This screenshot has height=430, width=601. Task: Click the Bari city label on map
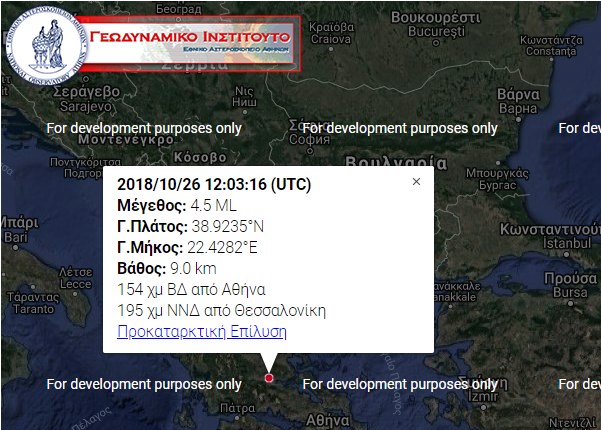tap(16, 237)
